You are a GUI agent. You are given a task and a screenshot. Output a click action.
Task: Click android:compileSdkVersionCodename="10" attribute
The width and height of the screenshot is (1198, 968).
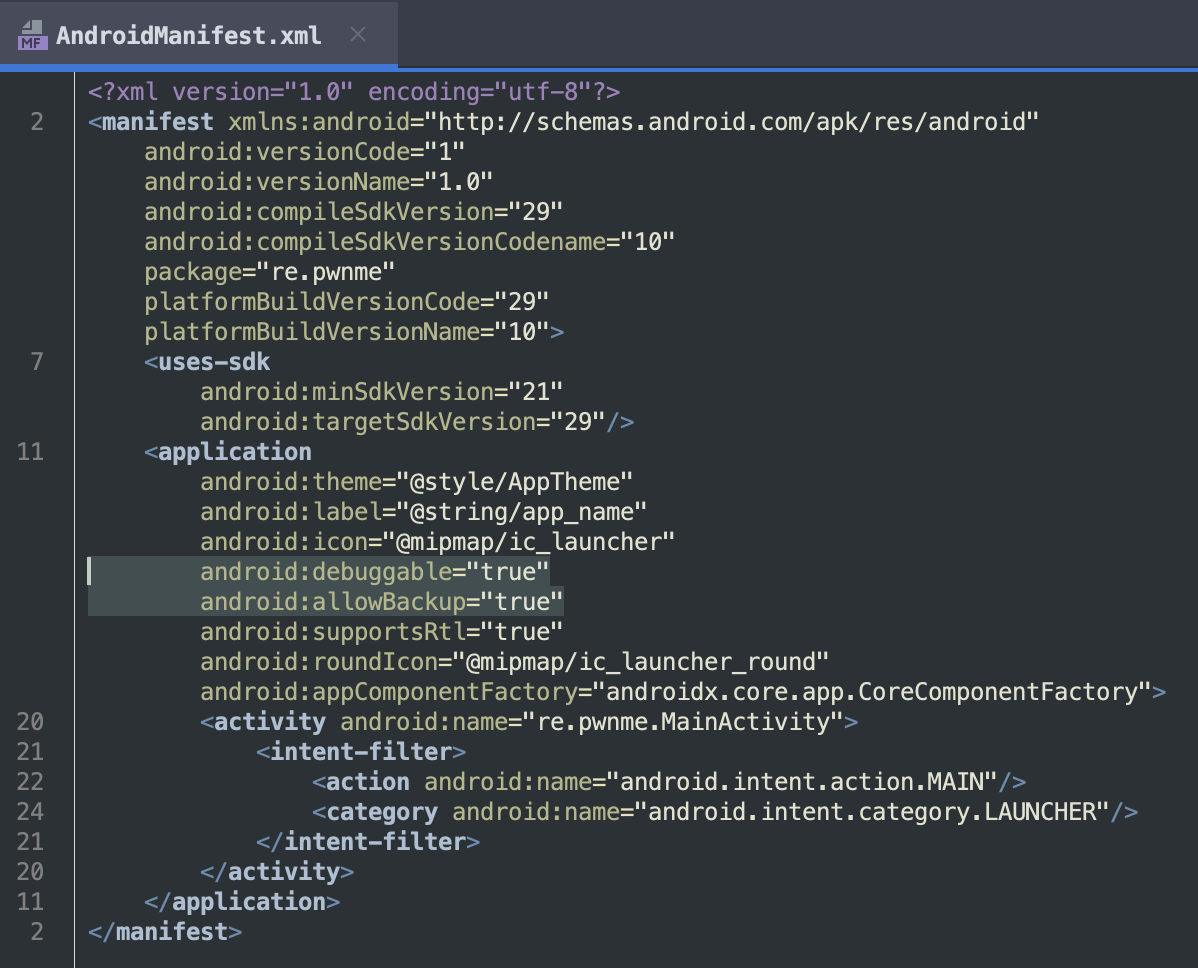point(409,241)
